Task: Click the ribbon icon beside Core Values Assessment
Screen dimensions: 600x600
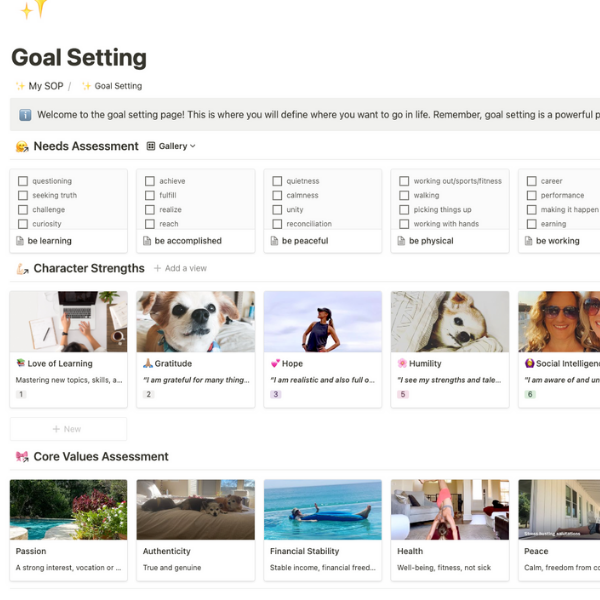Action: [x=21, y=457]
